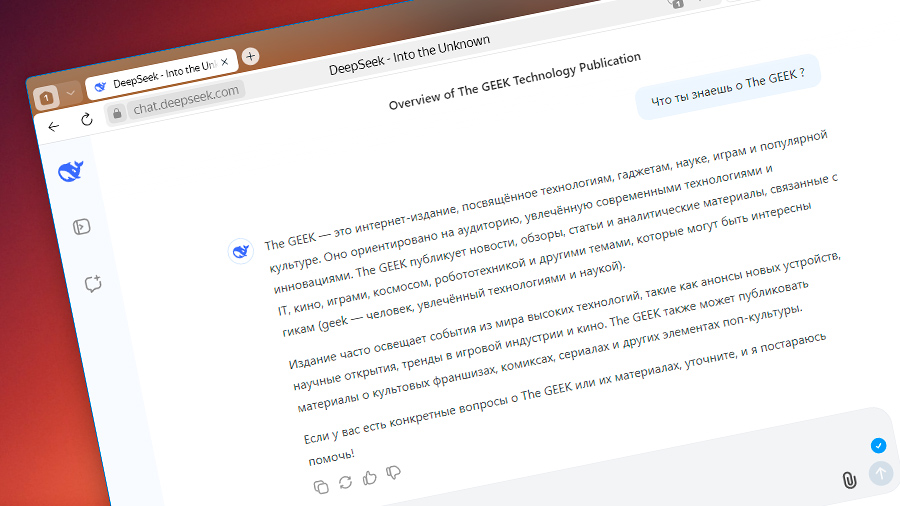The width and height of the screenshot is (900, 506).
Task: Start a new chat with the plus bubble icon
Action: tap(93, 283)
